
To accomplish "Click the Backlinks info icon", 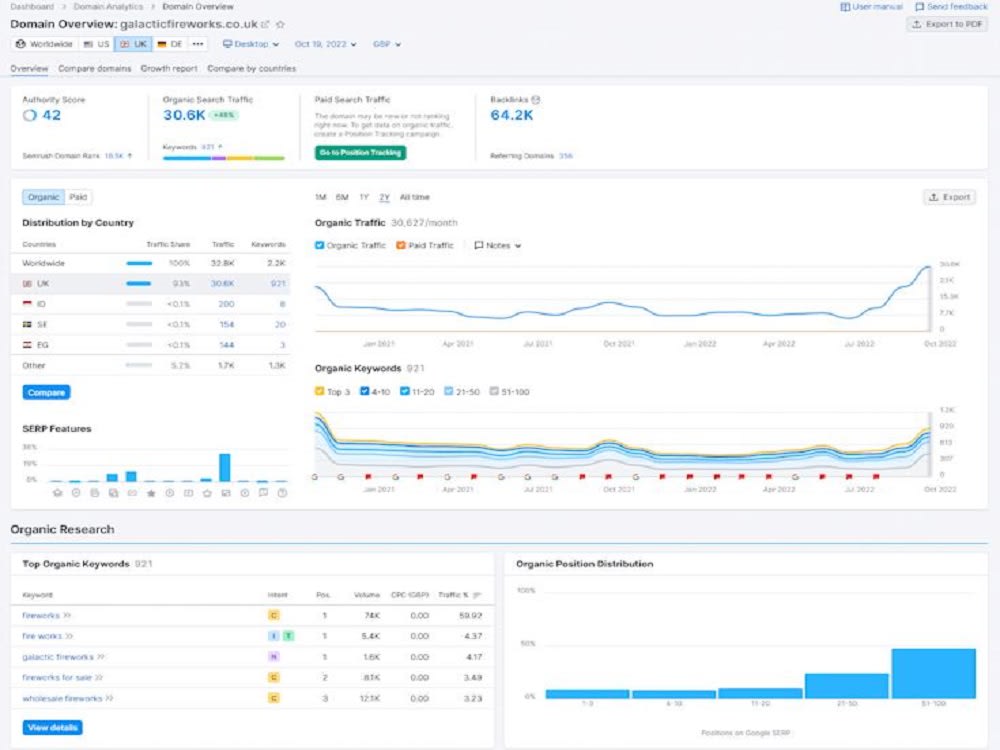I will (536, 99).
